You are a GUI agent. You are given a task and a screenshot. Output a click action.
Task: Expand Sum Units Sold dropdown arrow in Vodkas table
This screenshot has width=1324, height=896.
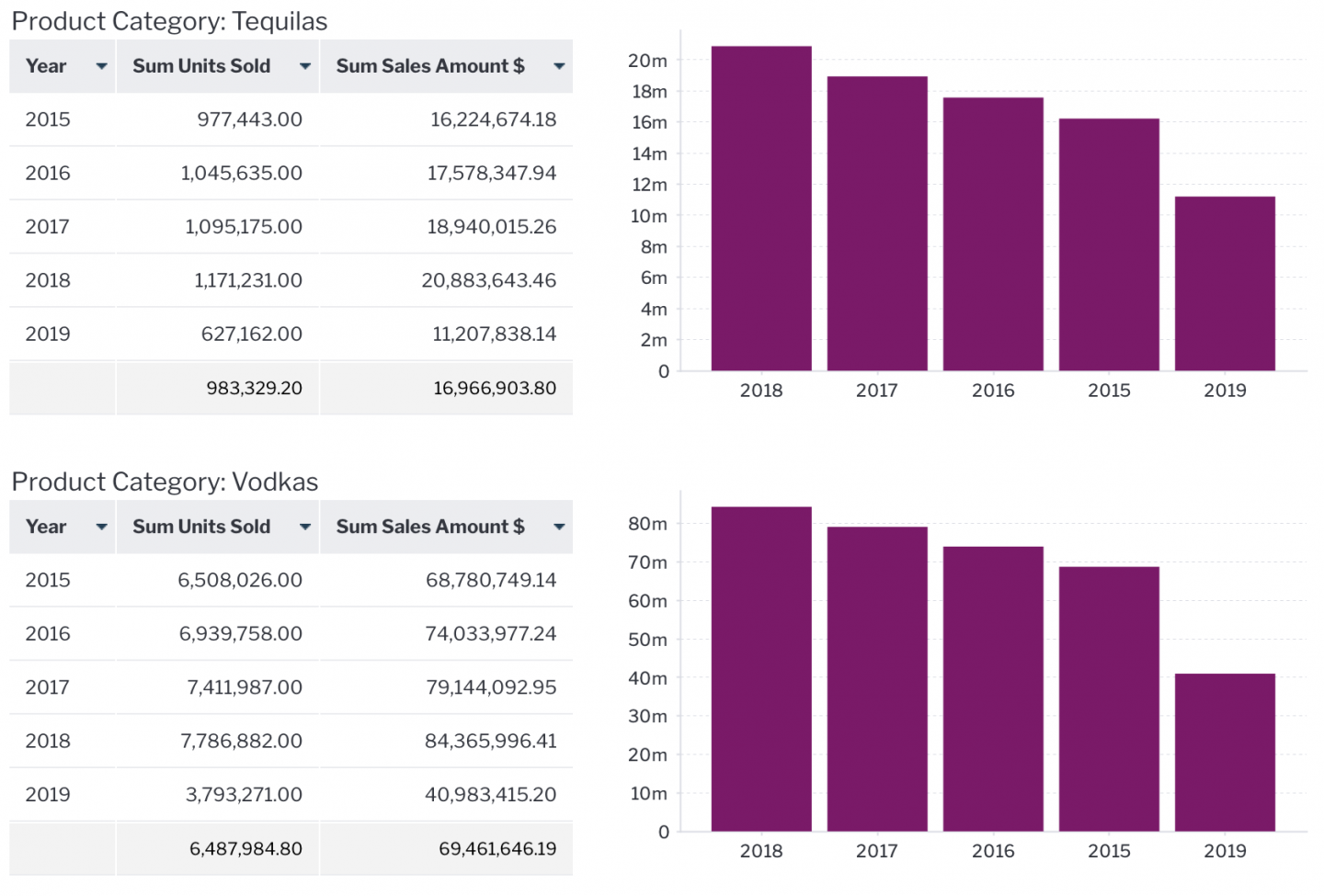coord(305,527)
